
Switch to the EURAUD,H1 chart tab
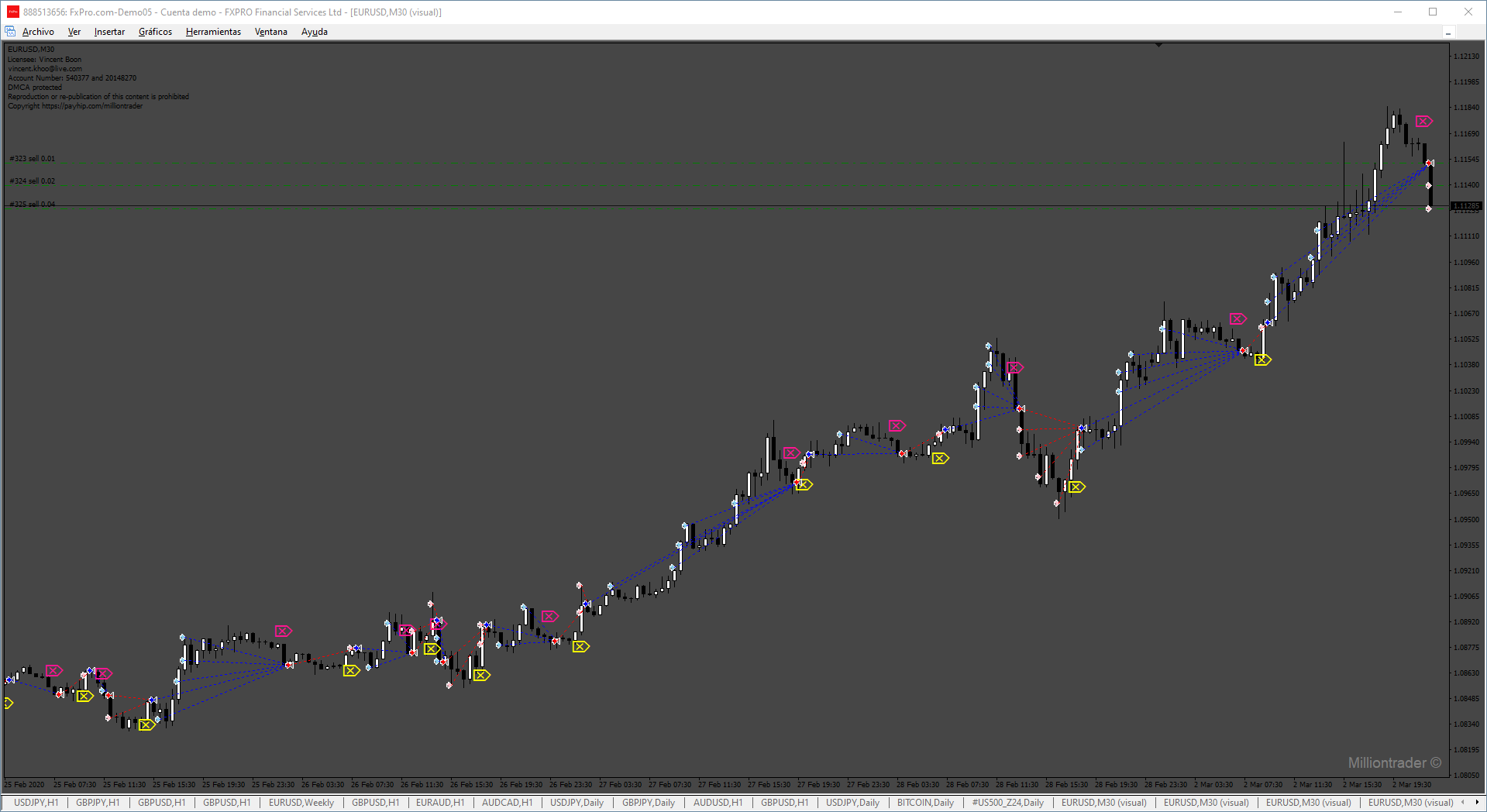[x=440, y=803]
